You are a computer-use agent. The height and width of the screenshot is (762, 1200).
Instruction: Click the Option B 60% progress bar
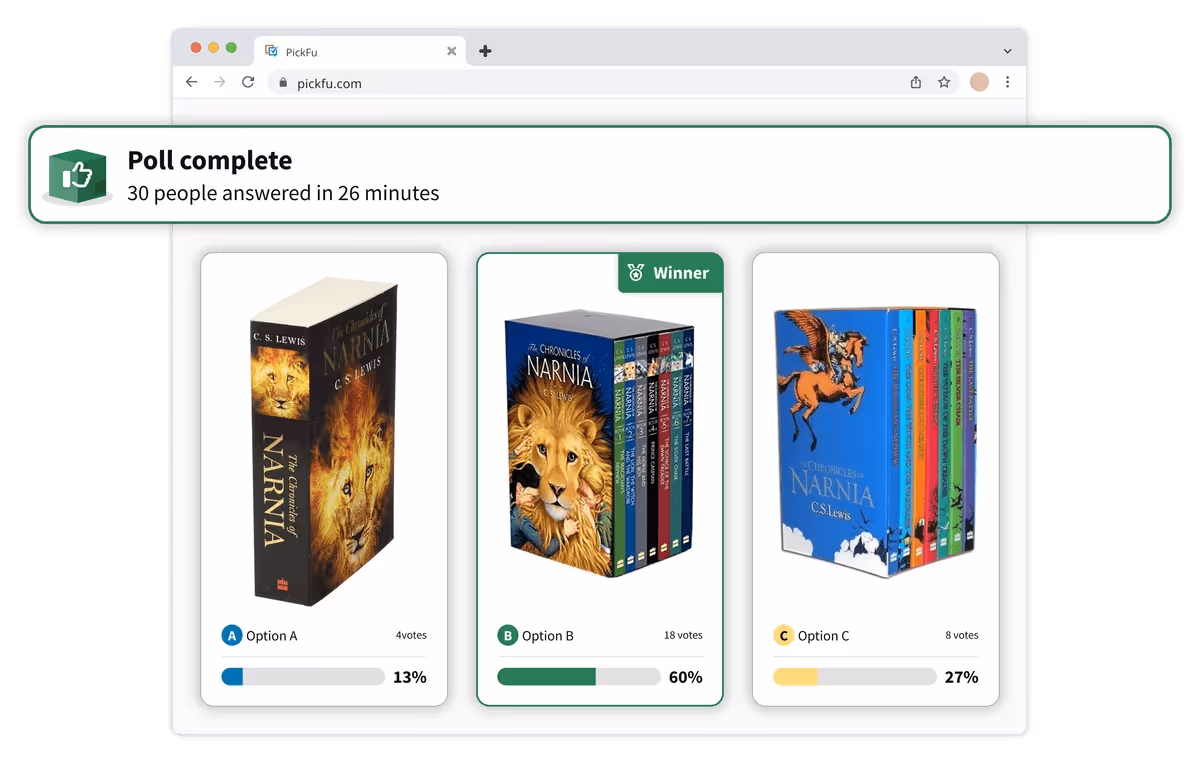tap(579, 677)
